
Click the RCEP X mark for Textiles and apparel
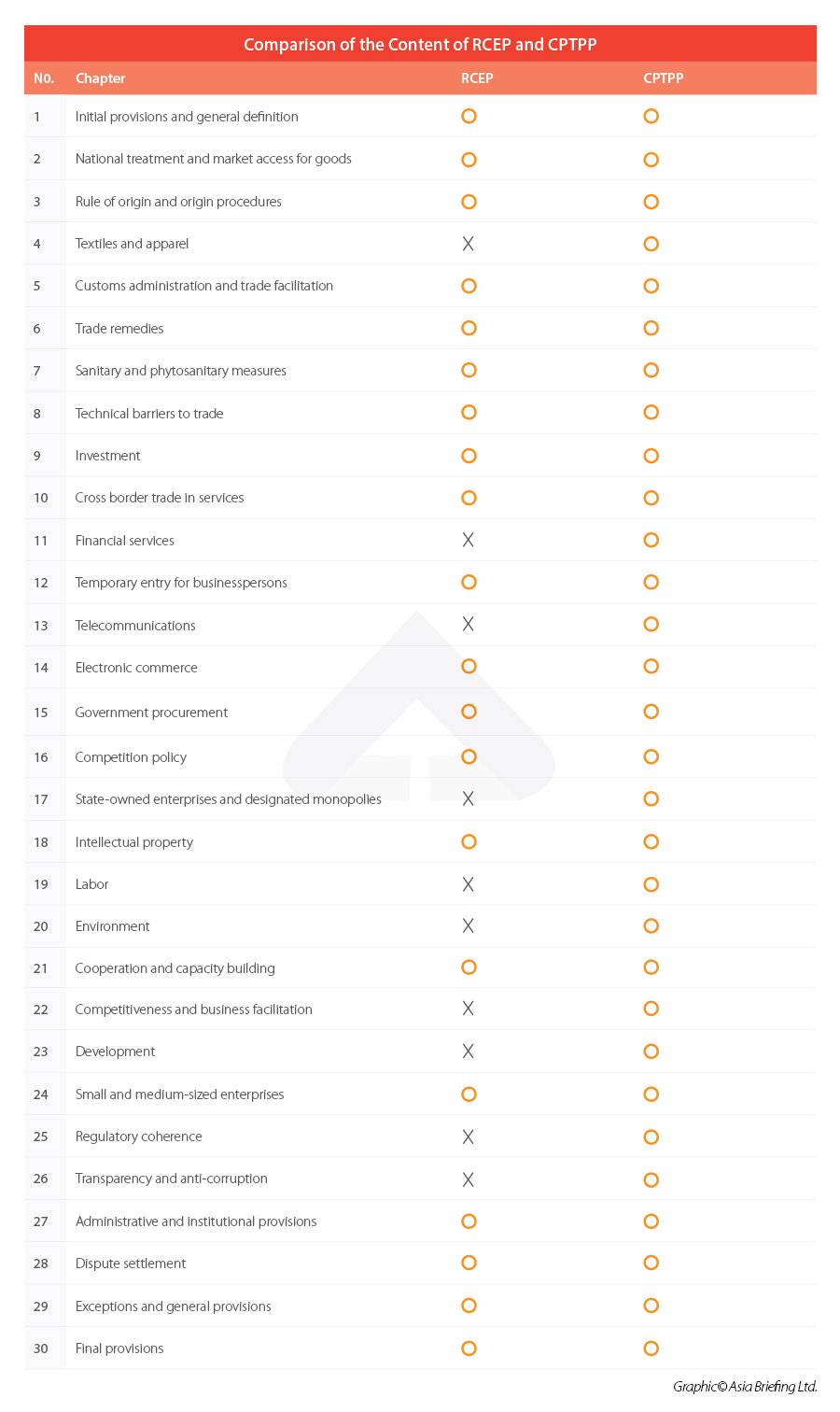(469, 244)
